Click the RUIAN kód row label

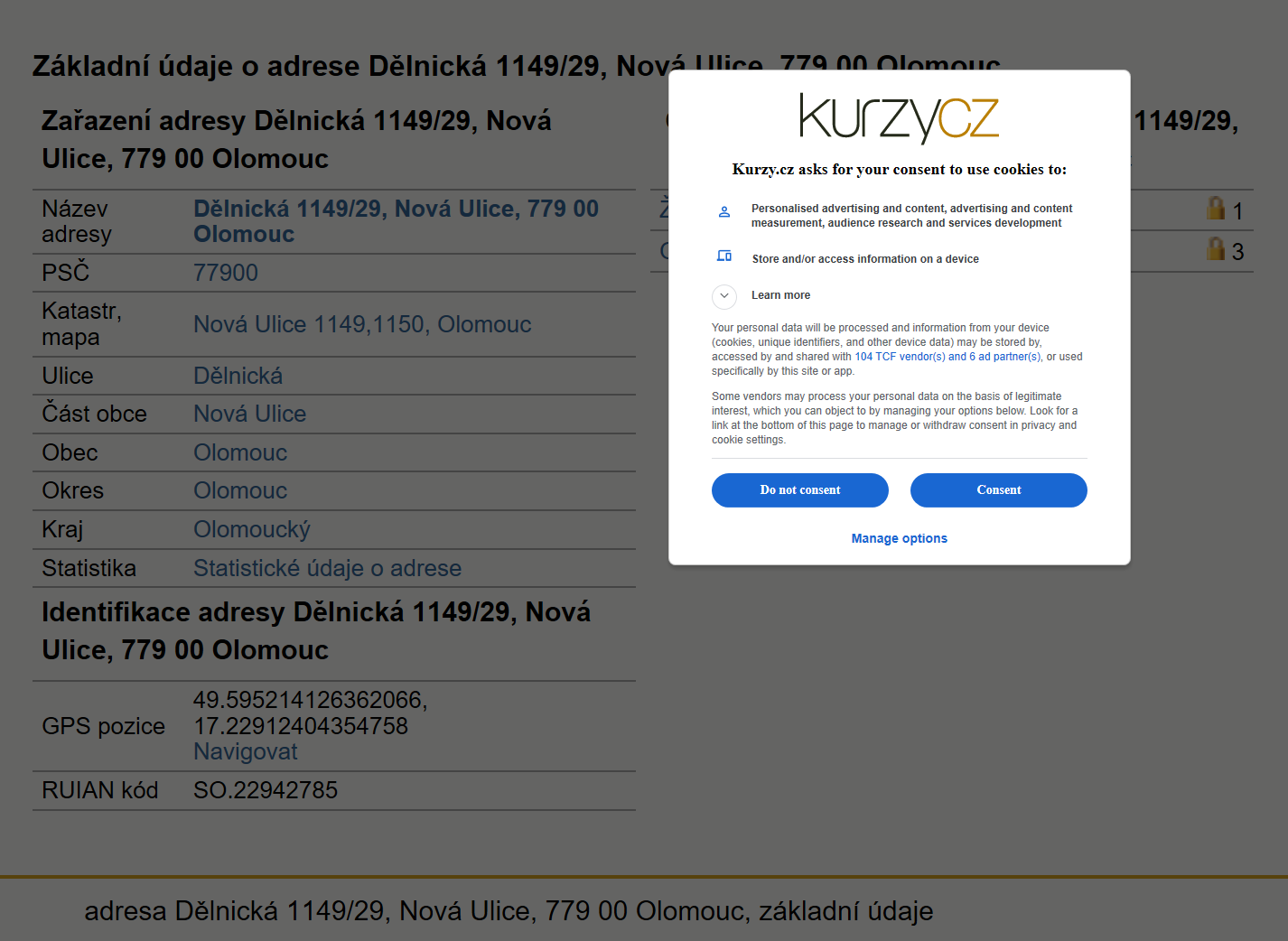point(99,790)
